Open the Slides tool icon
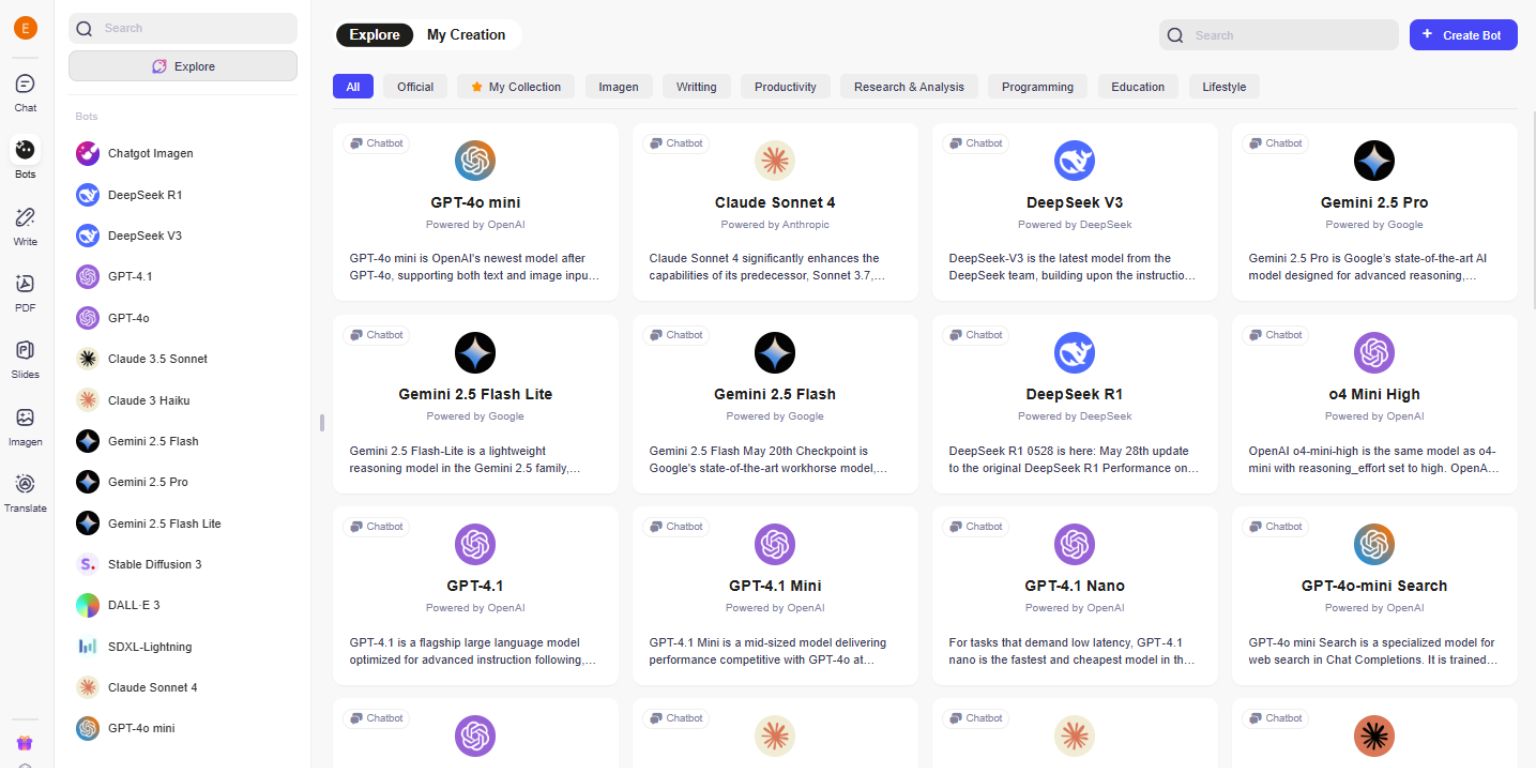 pyautogui.click(x=25, y=350)
